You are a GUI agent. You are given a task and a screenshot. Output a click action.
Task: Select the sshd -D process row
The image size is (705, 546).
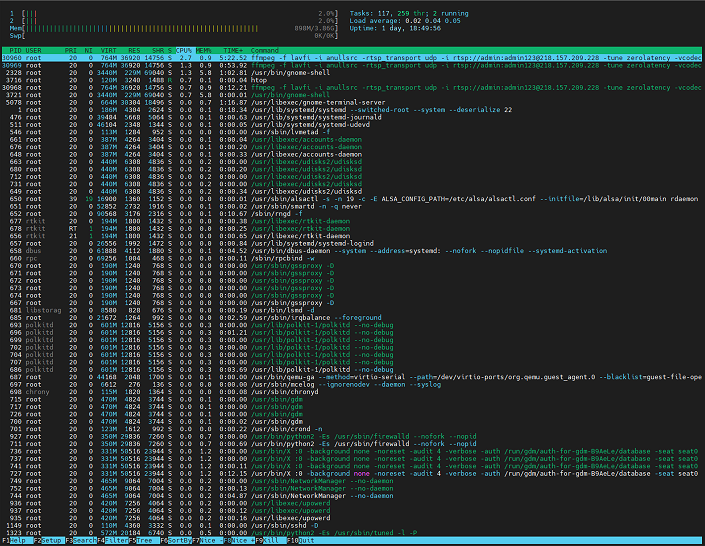tap(352, 525)
